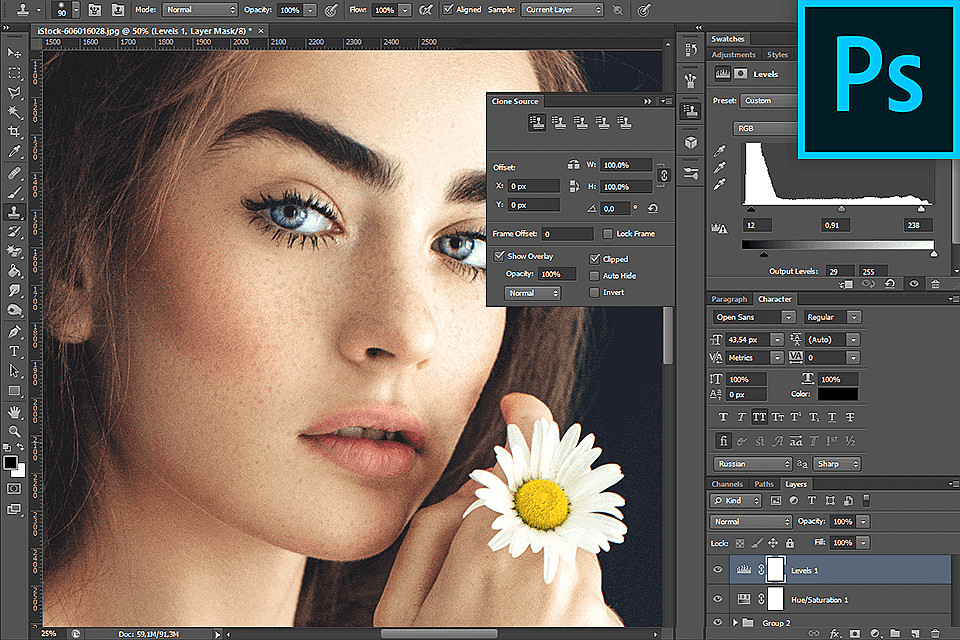Uncheck the Show Overlay checkbox
960x640 pixels.
coord(500,257)
